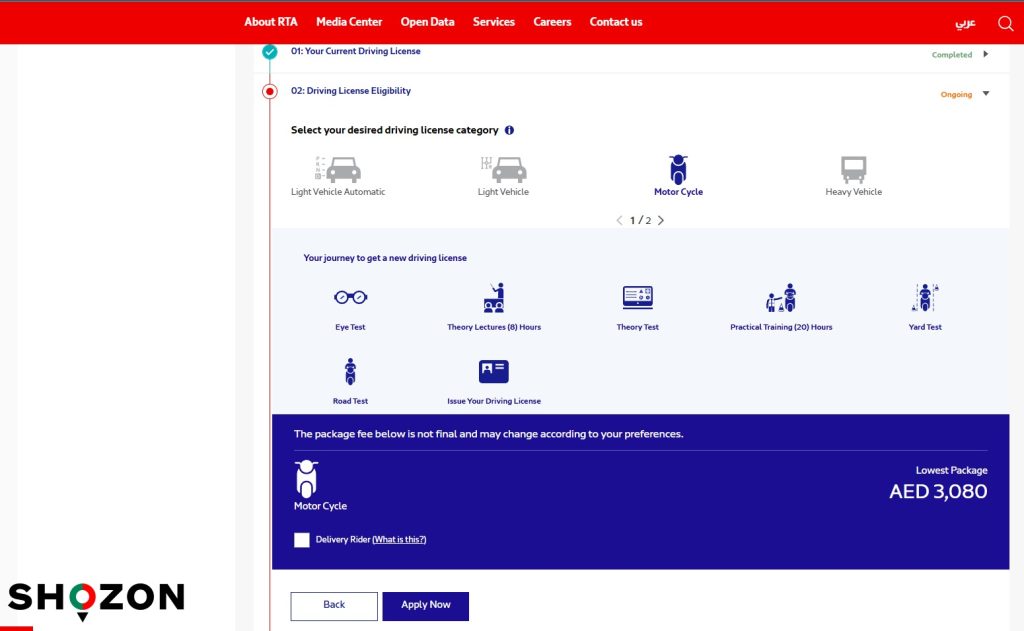
Task: Enable the Delivery Rider checkbox
Action: tap(301, 540)
